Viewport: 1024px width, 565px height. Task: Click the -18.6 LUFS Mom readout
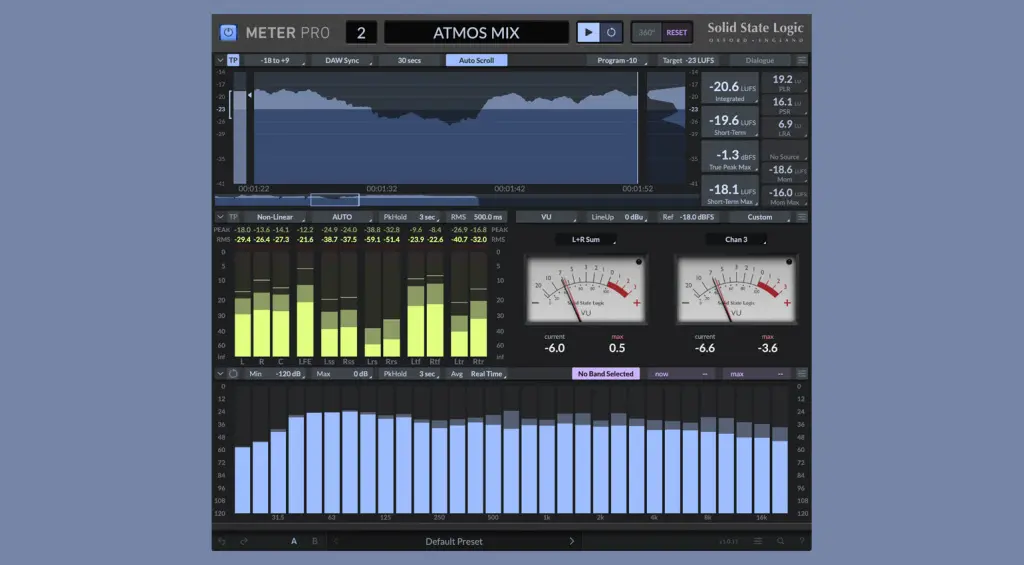pyautogui.click(x=784, y=172)
